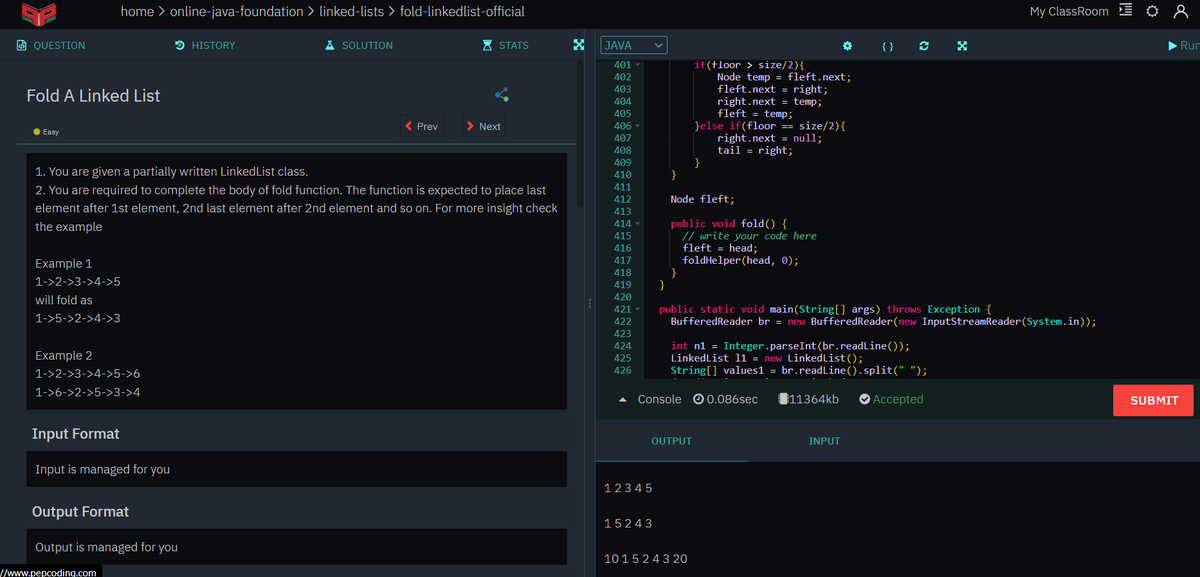Switch to the HISTORY tab
This screenshot has height=577, width=1200.
click(205, 45)
